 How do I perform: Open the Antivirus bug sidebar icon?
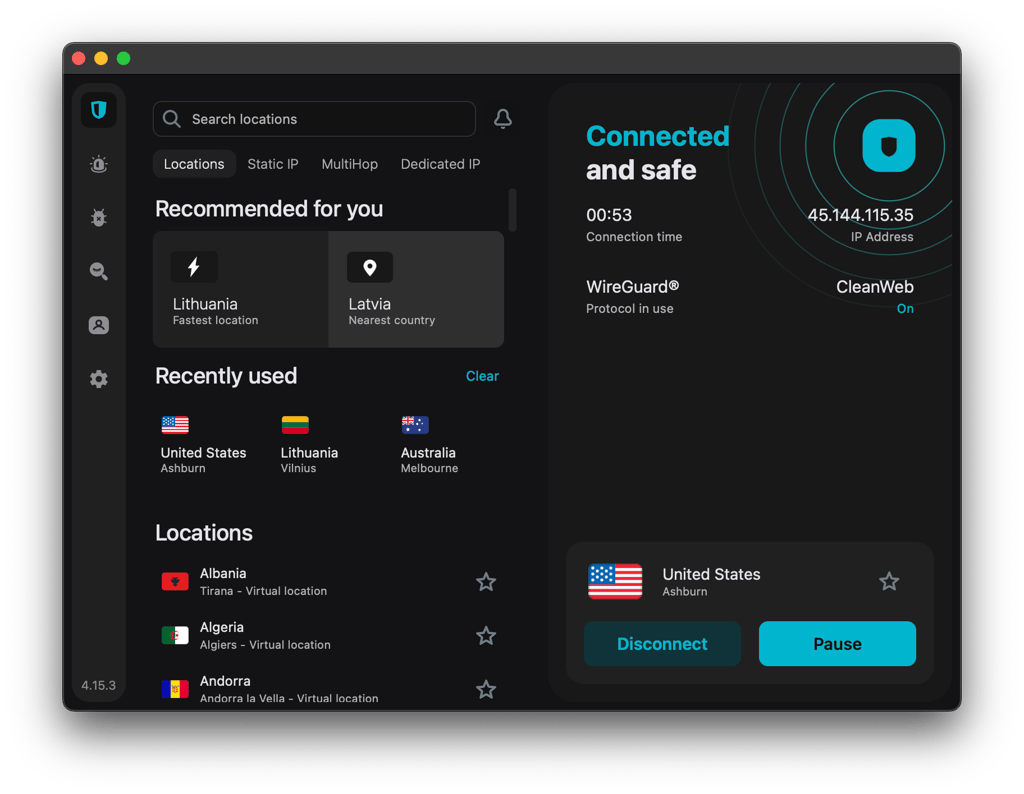pos(99,217)
